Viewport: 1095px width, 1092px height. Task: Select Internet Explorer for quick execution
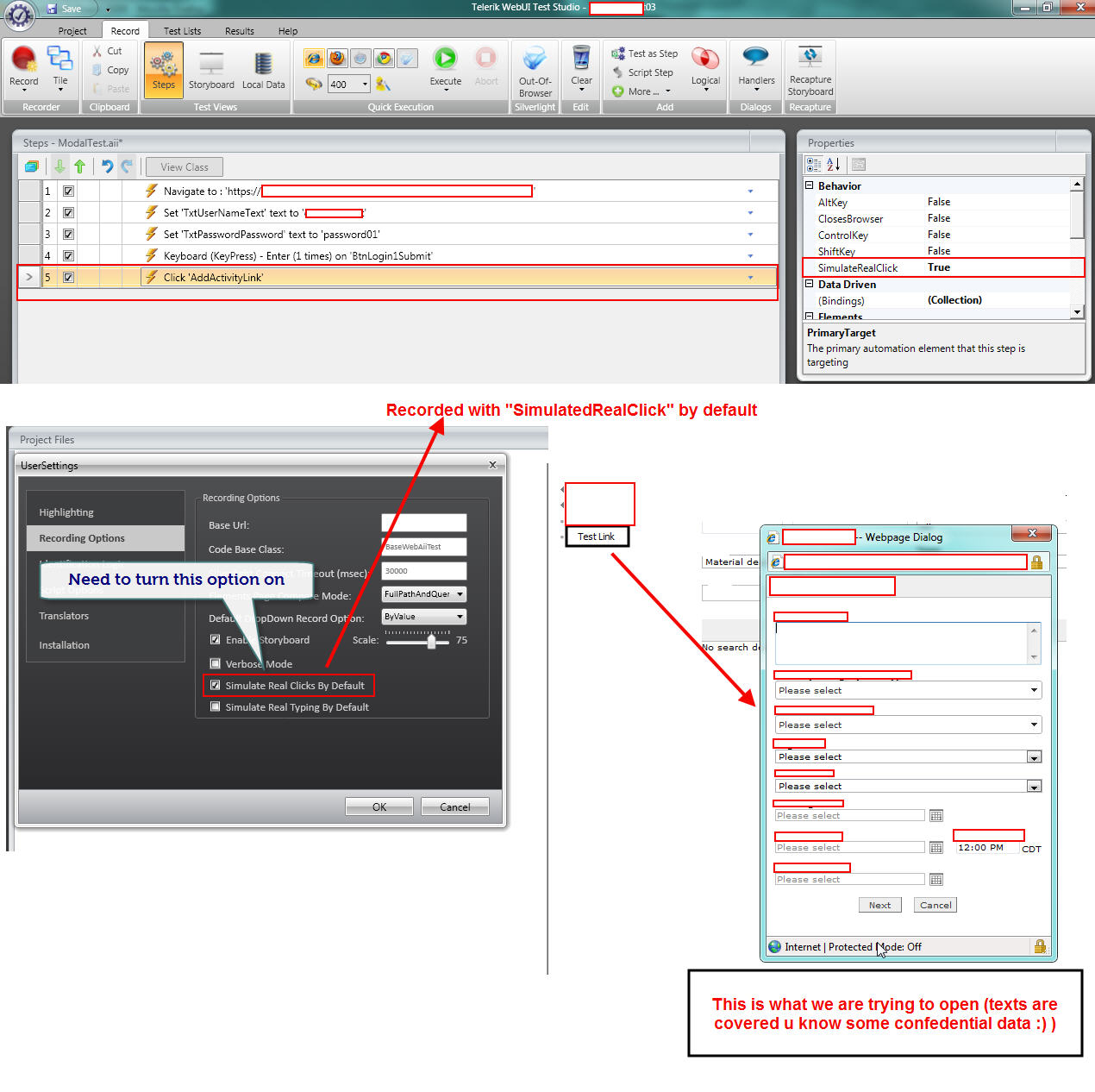[x=314, y=58]
